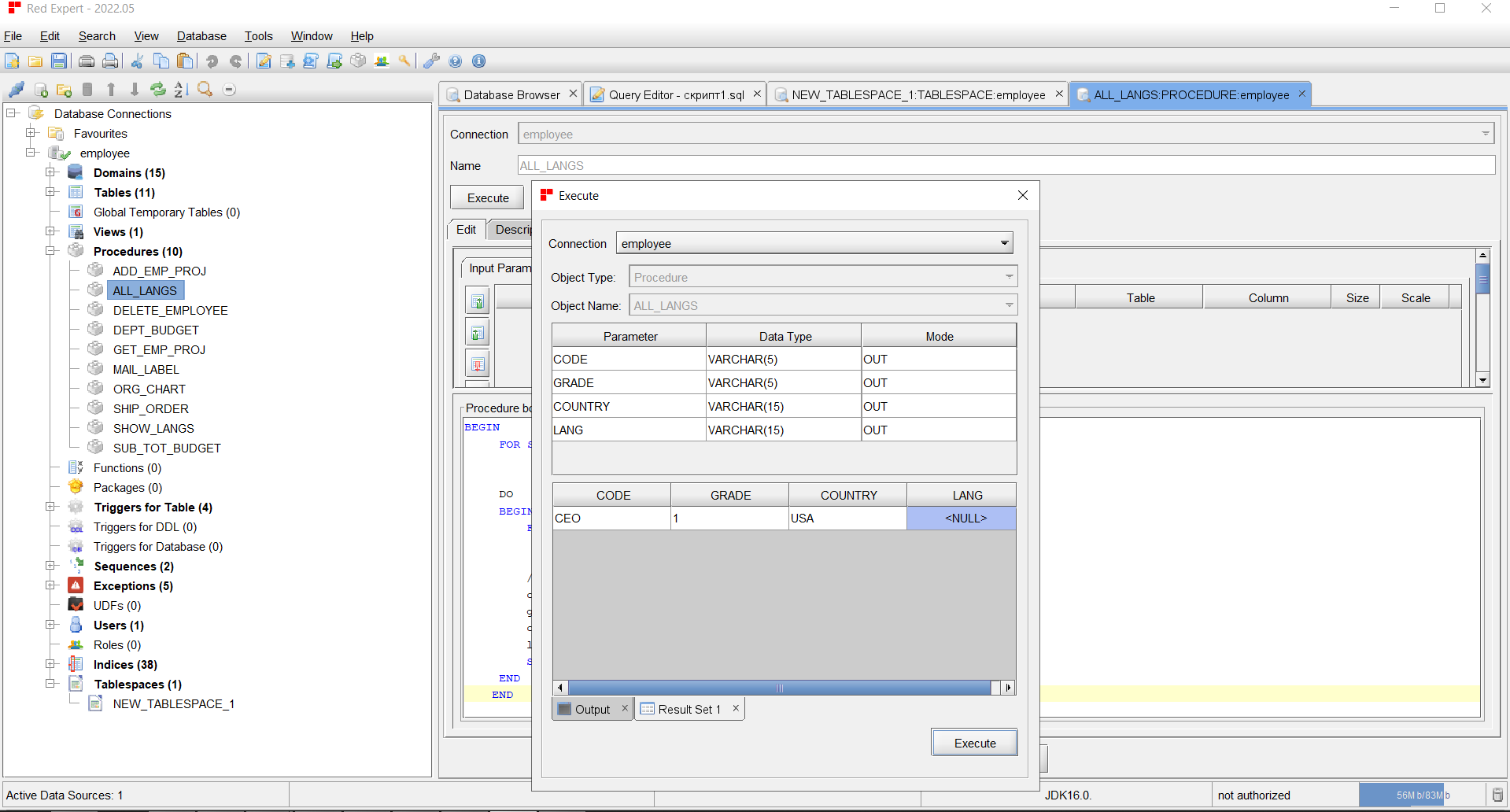The width and height of the screenshot is (1510, 812).
Task: Open print preview
Action: tap(110, 61)
